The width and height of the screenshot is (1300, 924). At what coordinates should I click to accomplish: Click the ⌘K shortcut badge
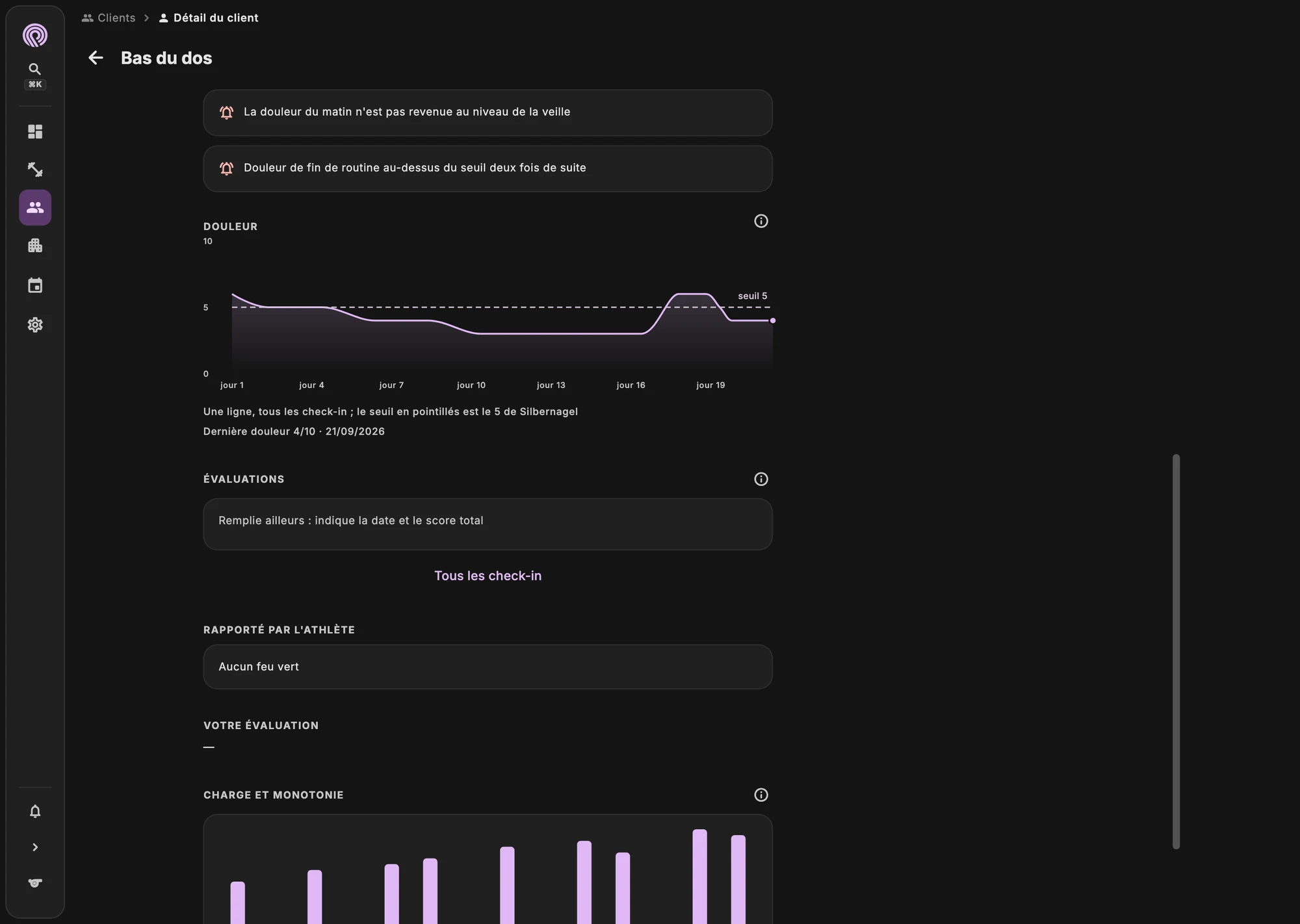coord(35,84)
